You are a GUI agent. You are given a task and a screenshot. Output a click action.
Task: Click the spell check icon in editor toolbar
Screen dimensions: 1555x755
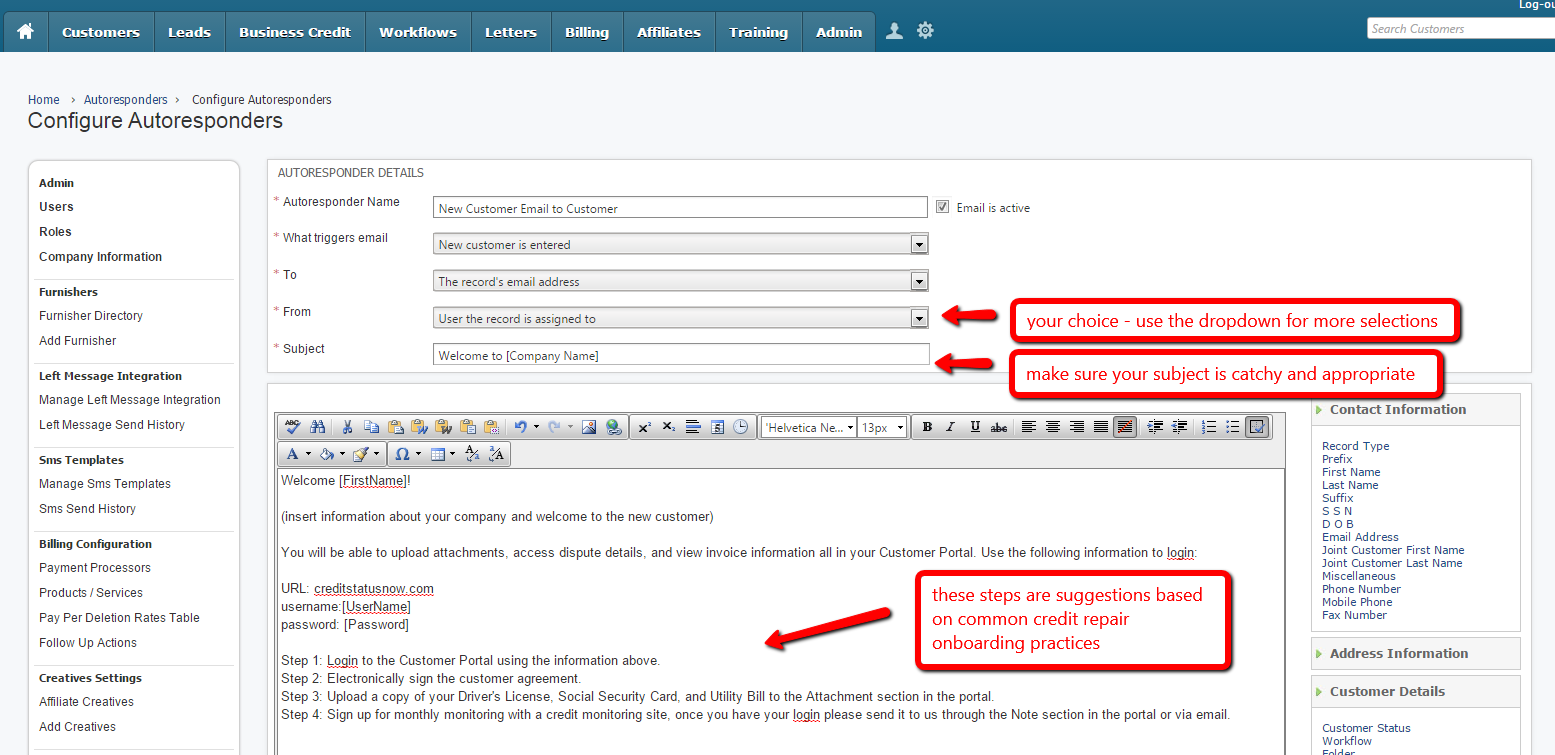(x=292, y=427)
